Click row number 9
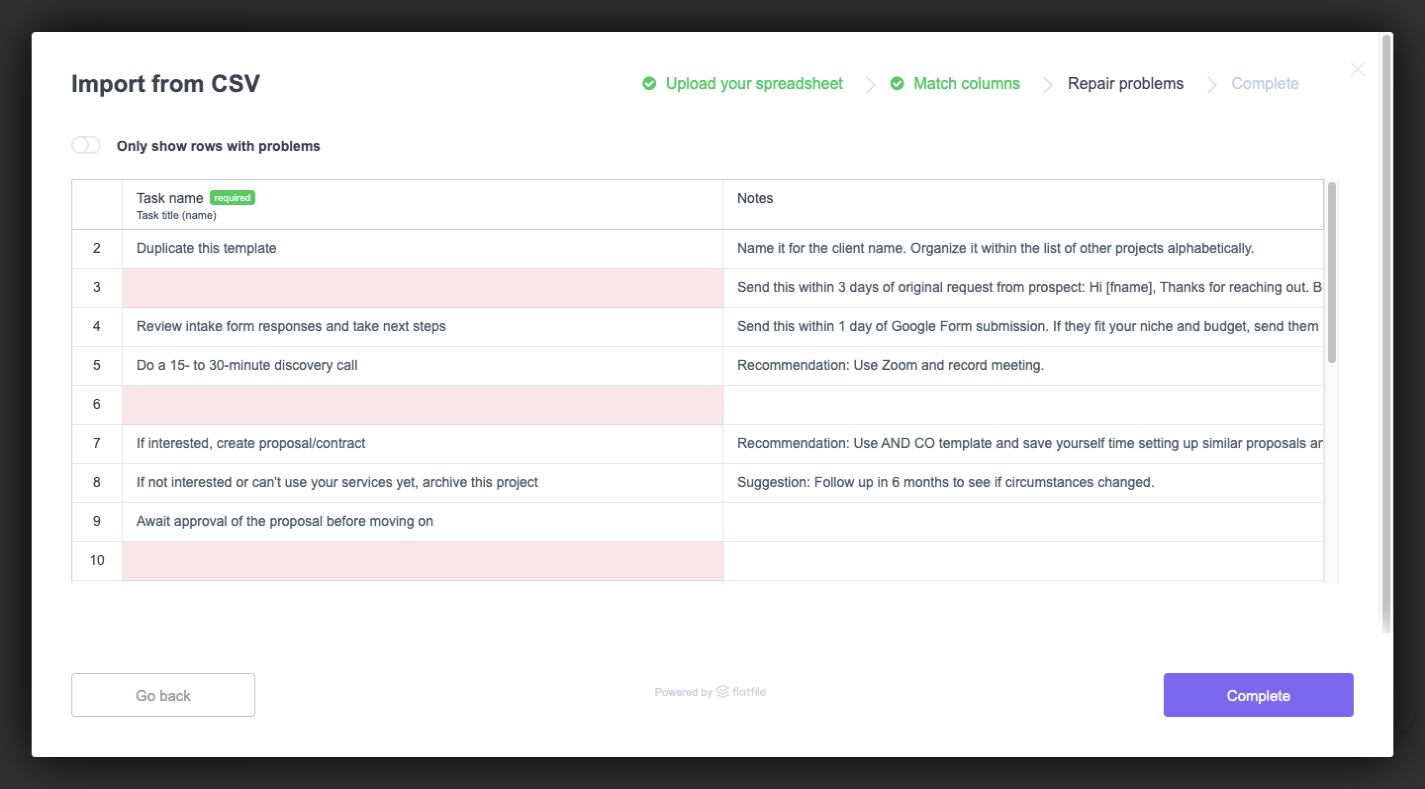 click(97, 522)
